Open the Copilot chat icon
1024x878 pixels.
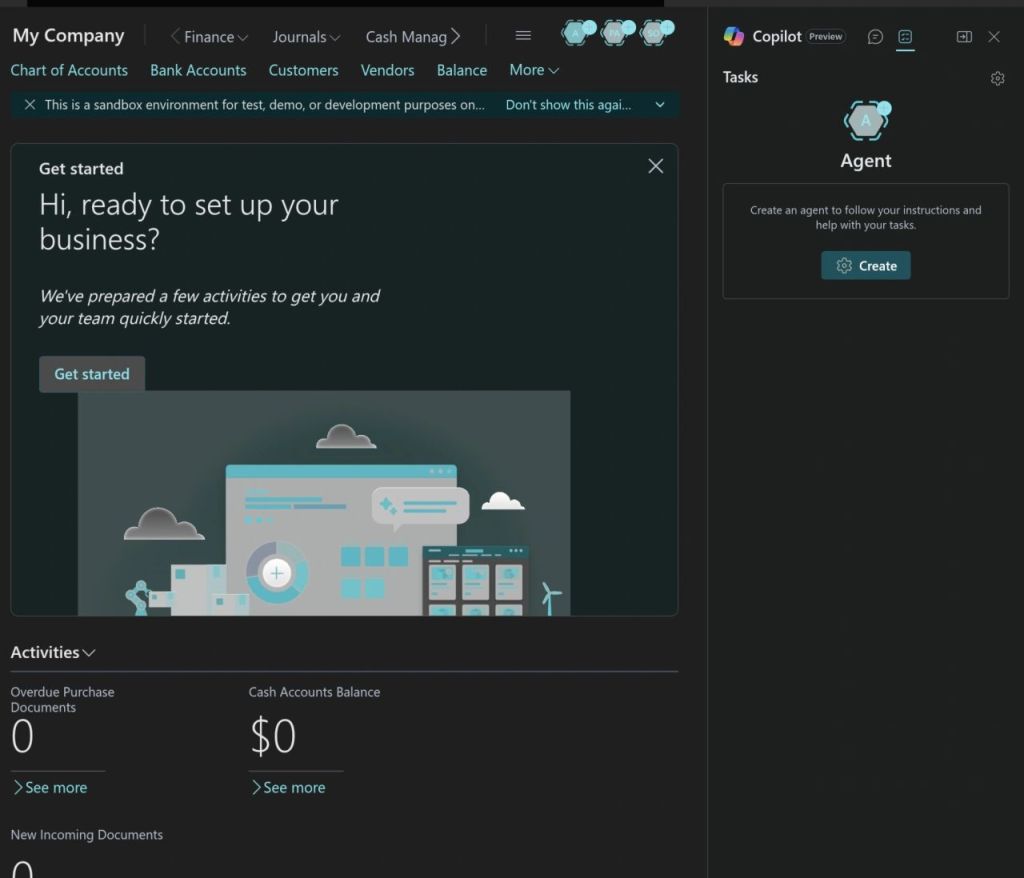click(x=875, y=37)
